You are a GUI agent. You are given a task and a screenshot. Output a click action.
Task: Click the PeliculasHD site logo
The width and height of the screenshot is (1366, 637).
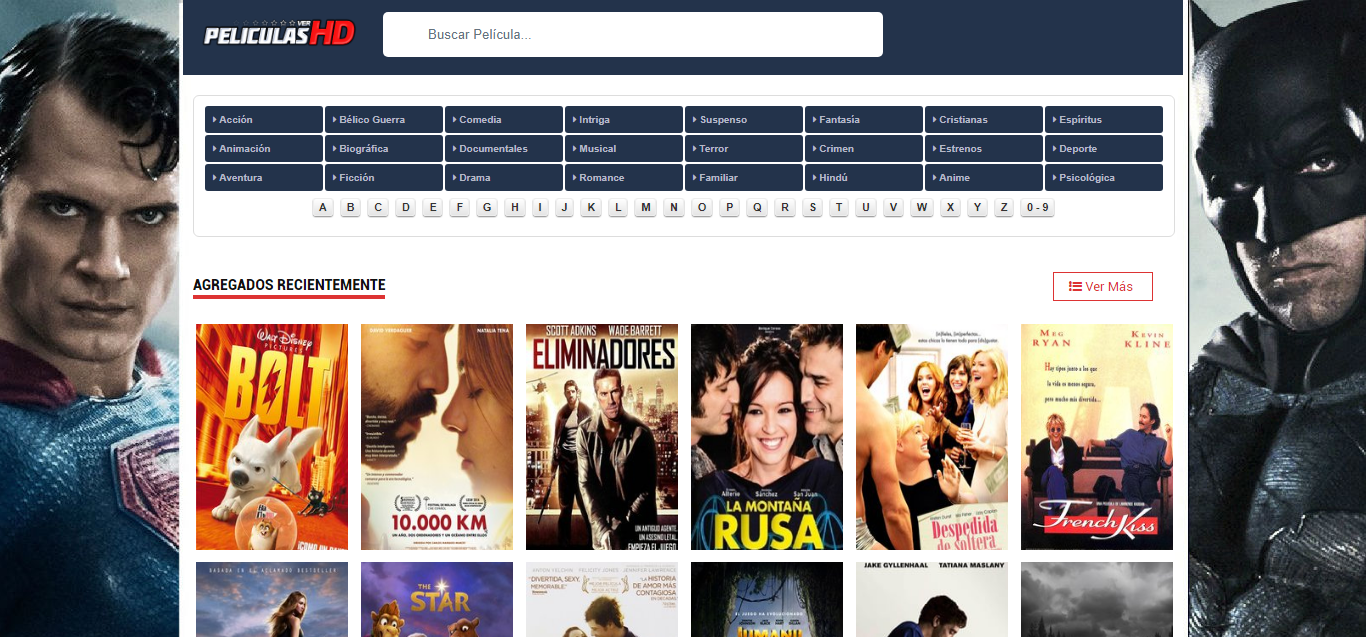tap(279, 33)
